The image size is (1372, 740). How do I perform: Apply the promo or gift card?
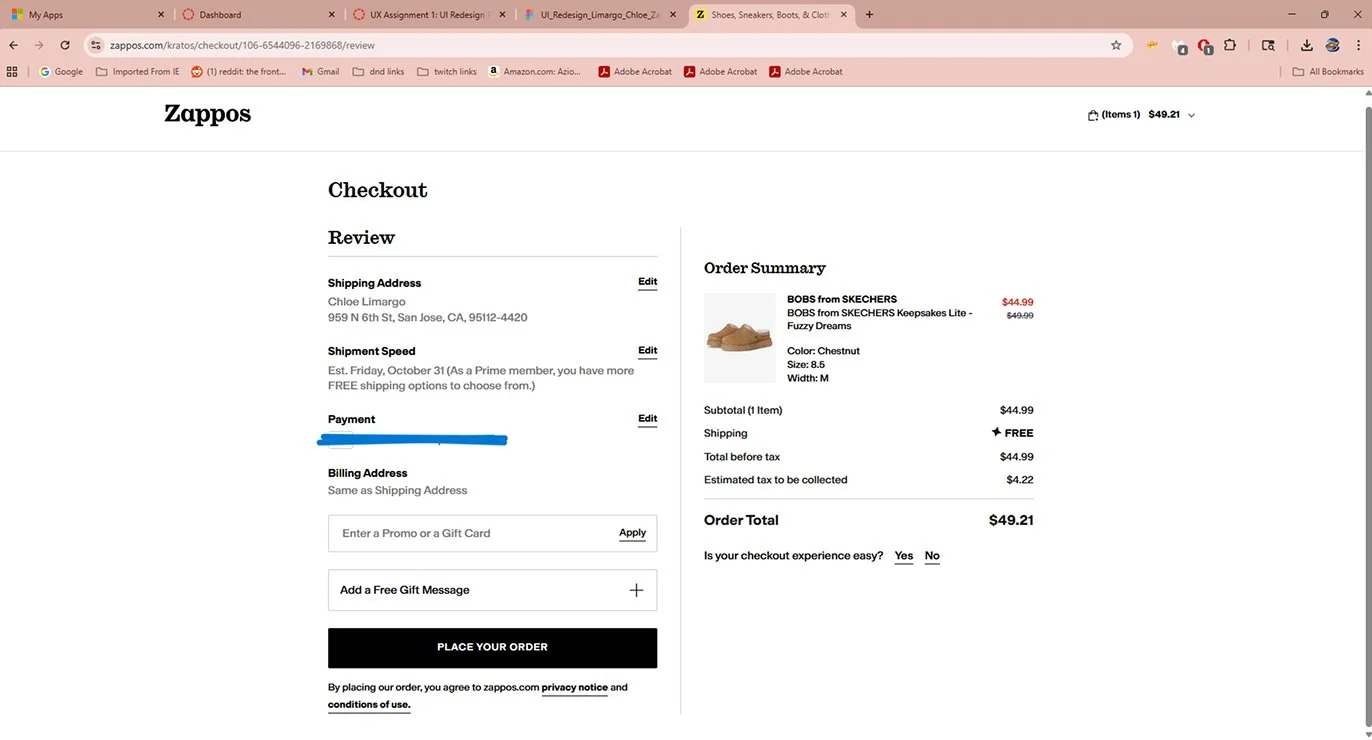point(632,533)
